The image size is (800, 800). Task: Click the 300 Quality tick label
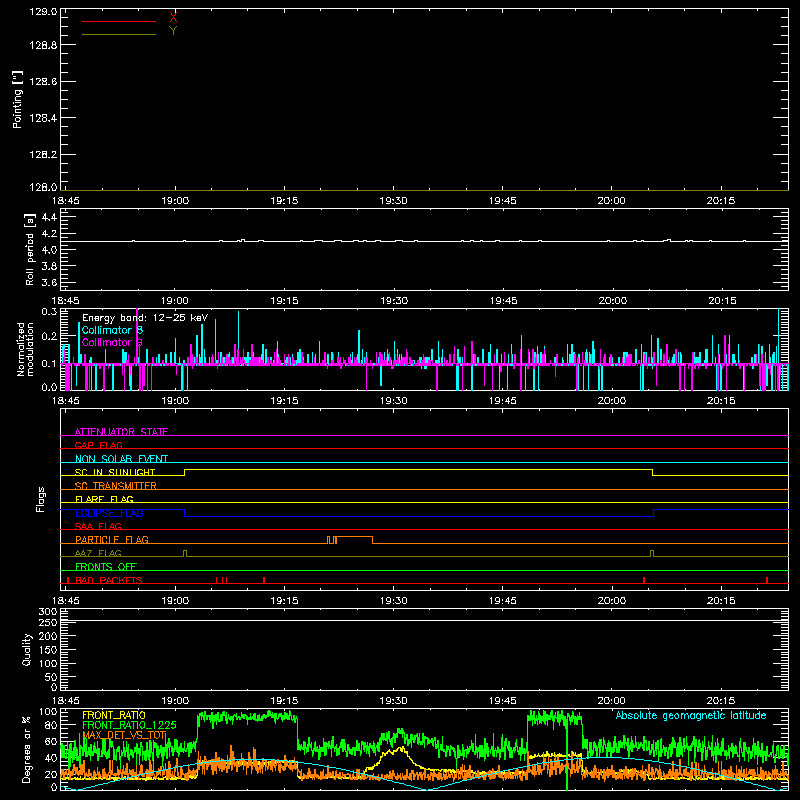click(x=48, y=612)
